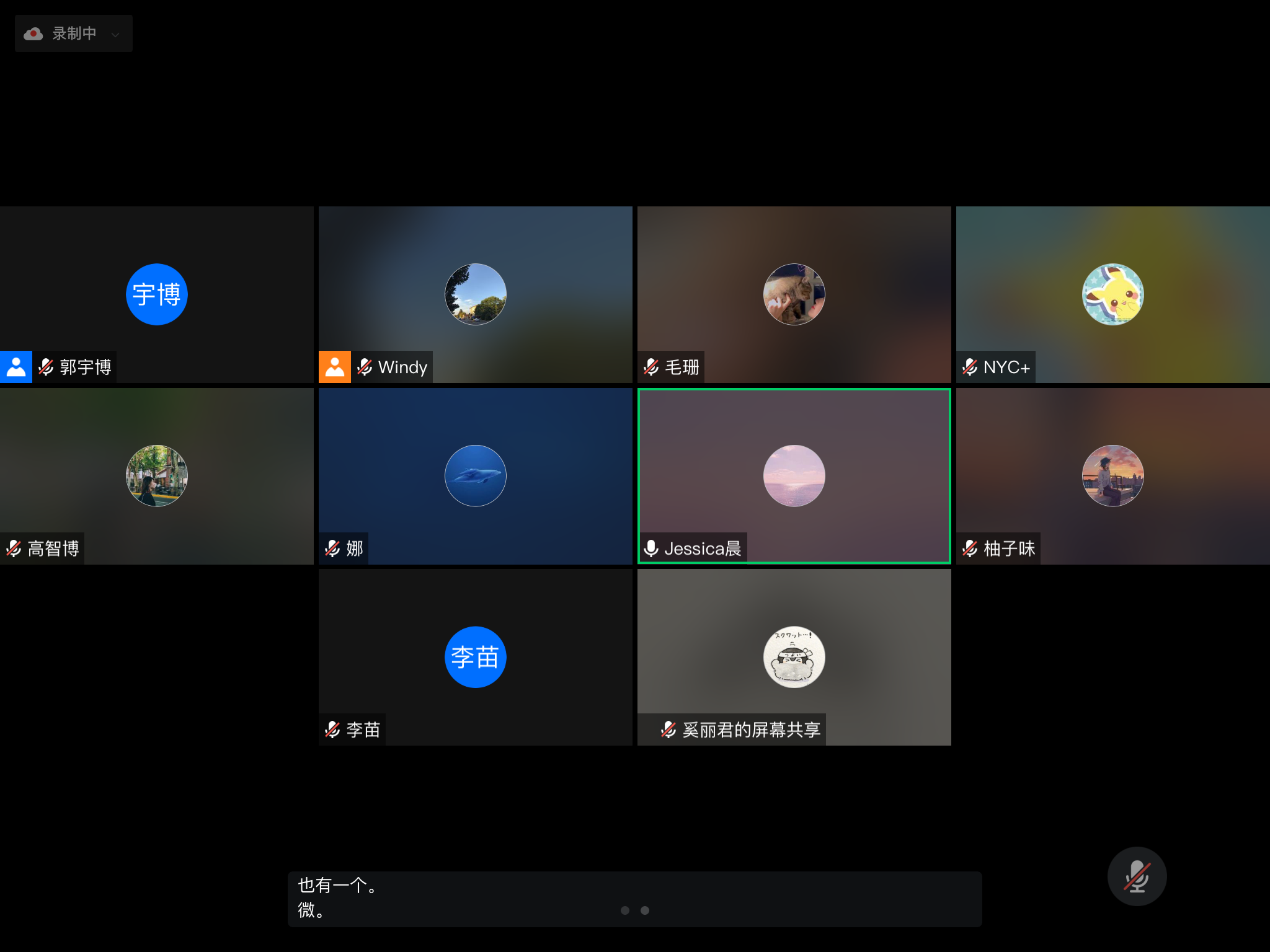Toggle the round microphone mute button
The image size is (1270, 952).
click(1137, 876)
